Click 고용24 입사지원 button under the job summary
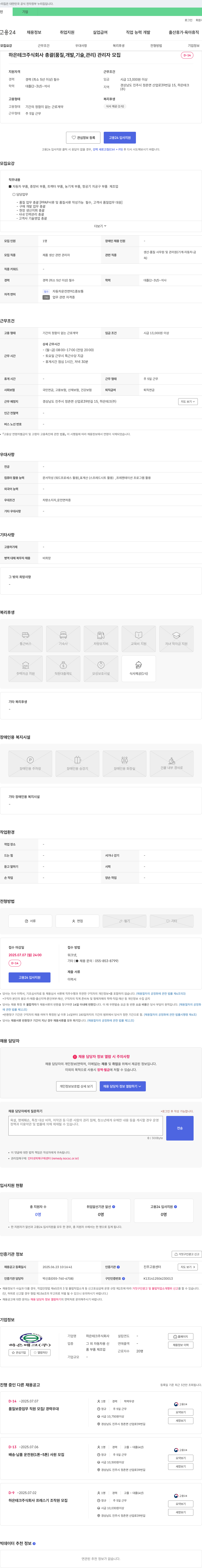The height and width of the screenshot is (1568, 202). point(120,138)
